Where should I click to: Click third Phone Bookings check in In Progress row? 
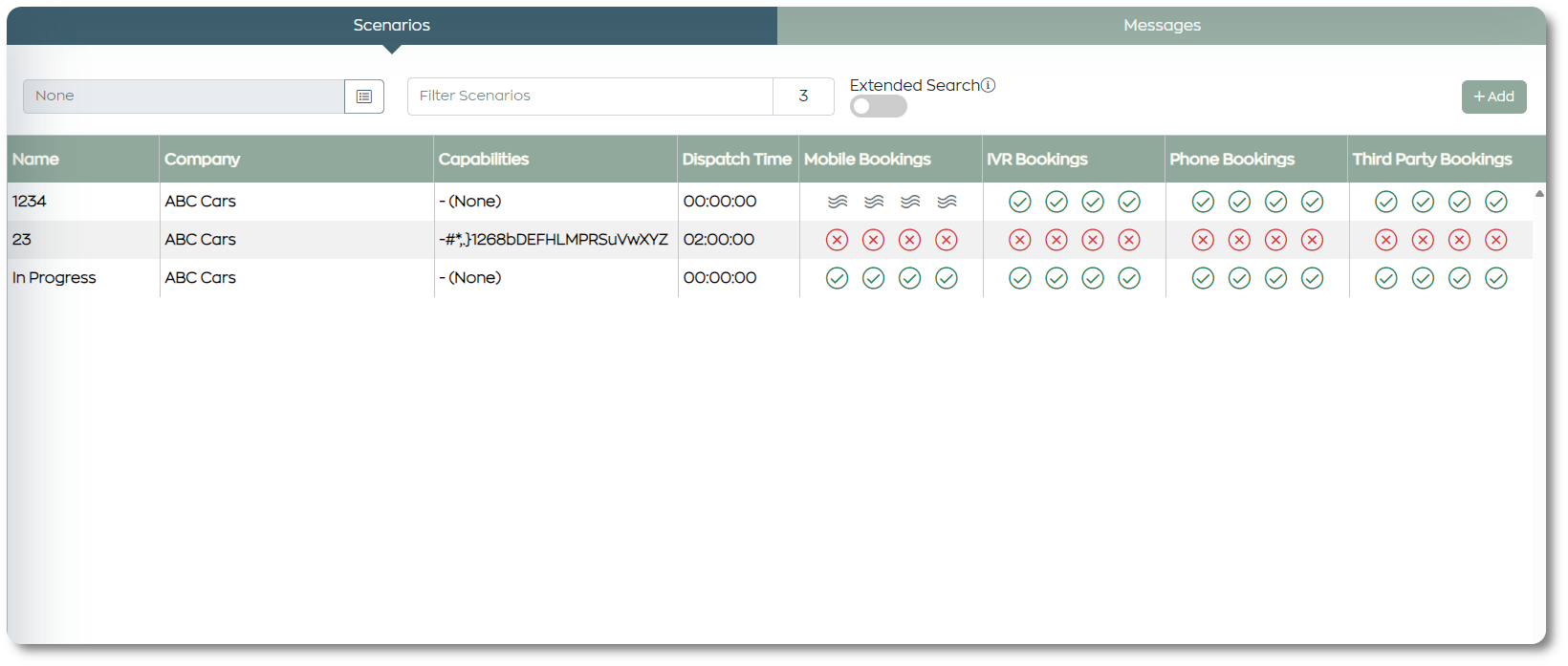(x=1275, y=278)
